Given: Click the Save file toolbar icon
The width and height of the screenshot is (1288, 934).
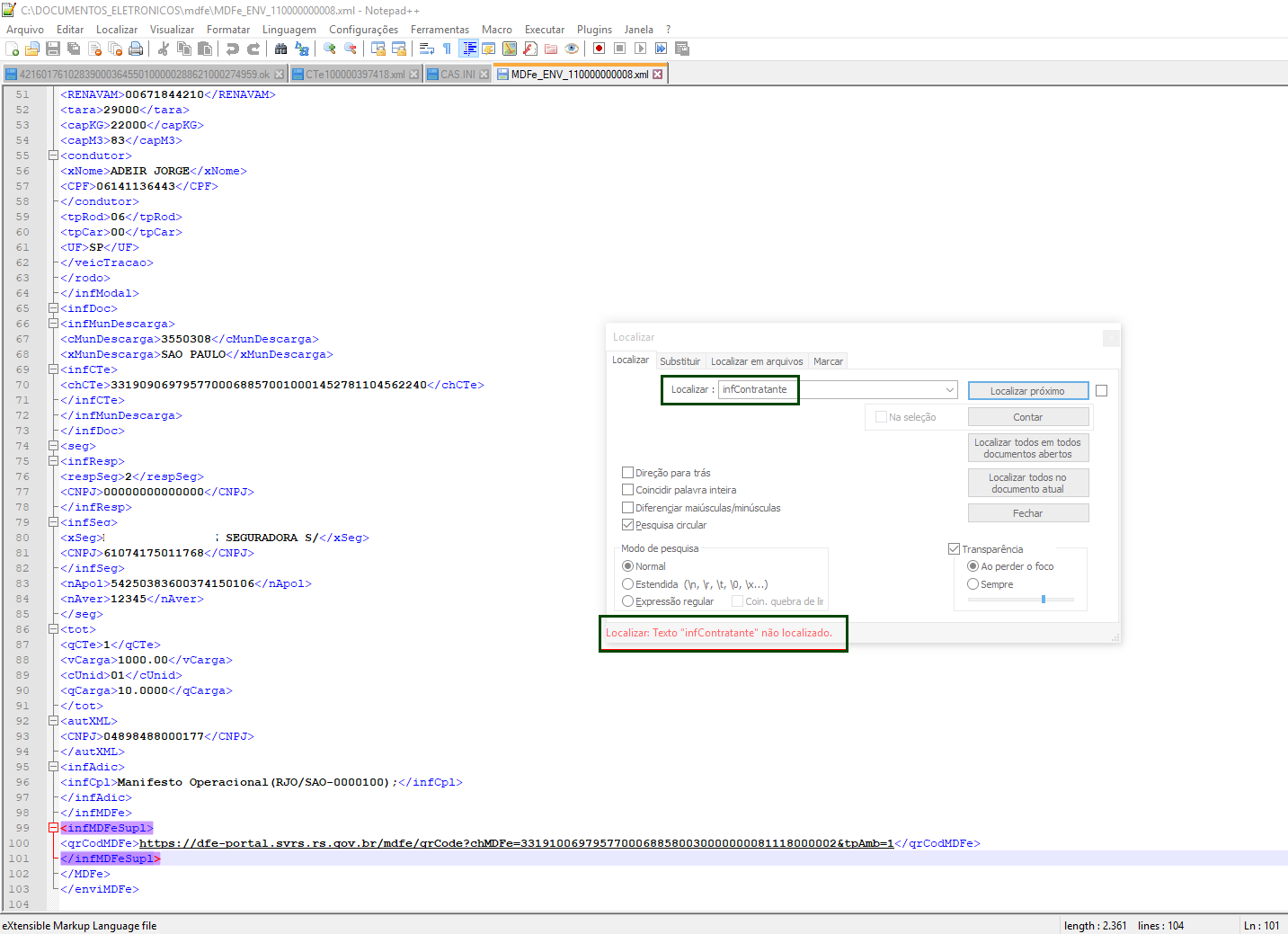Looking at the screenshot, I should 53,49.
